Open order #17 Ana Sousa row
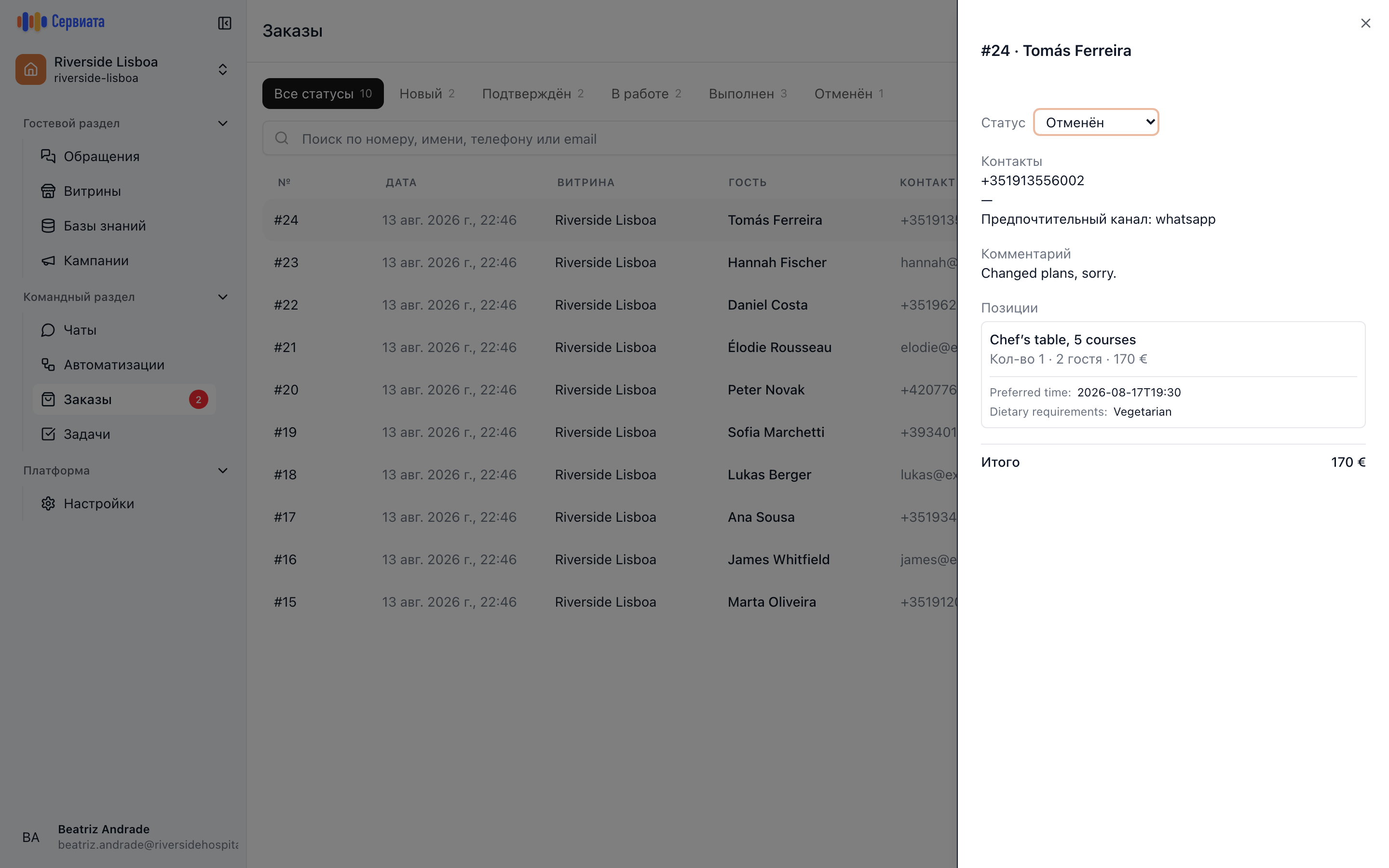The height and width of the screenshot is (868, 1389). coord(610,517)
